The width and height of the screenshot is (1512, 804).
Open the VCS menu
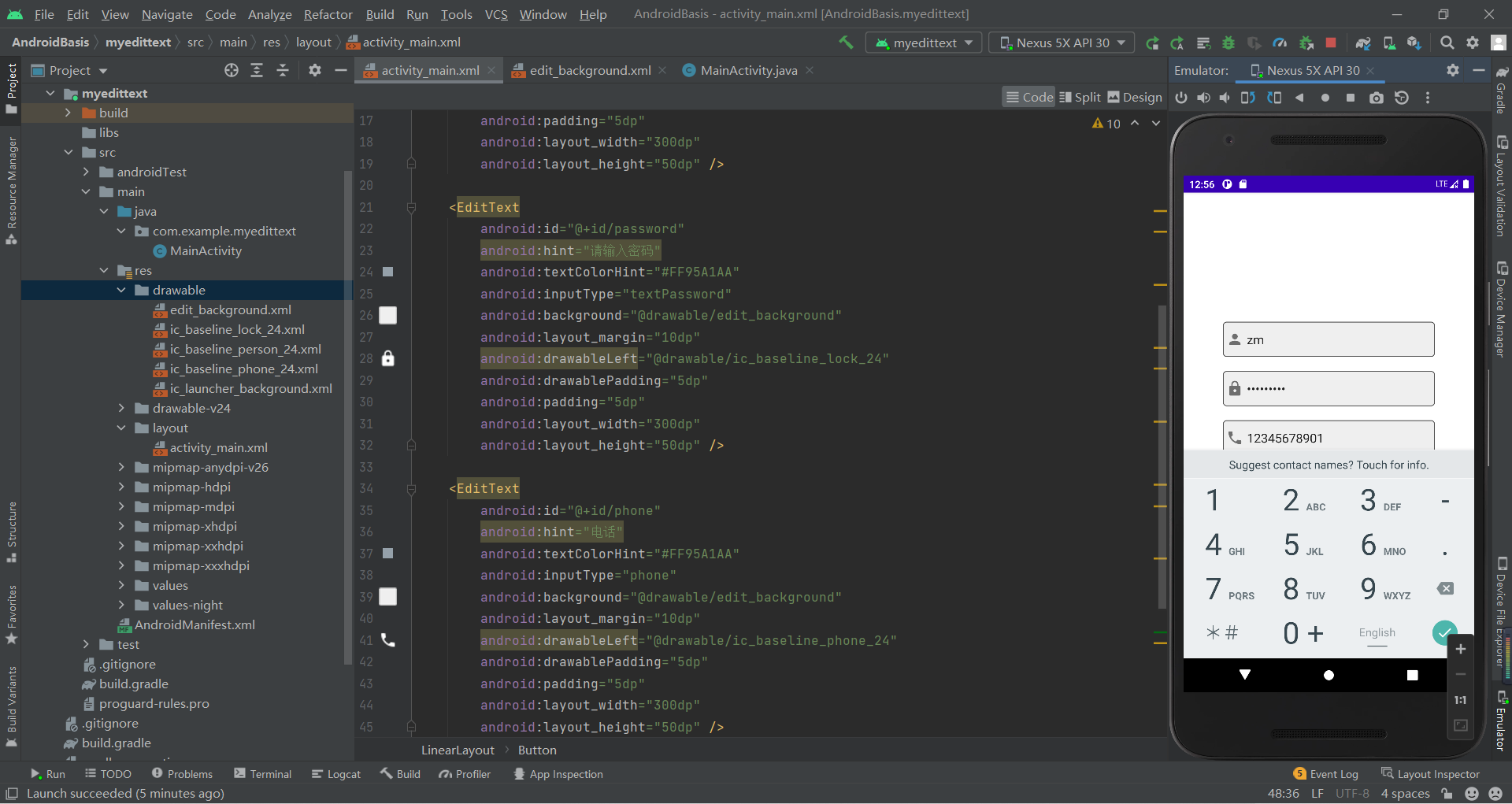496,14
